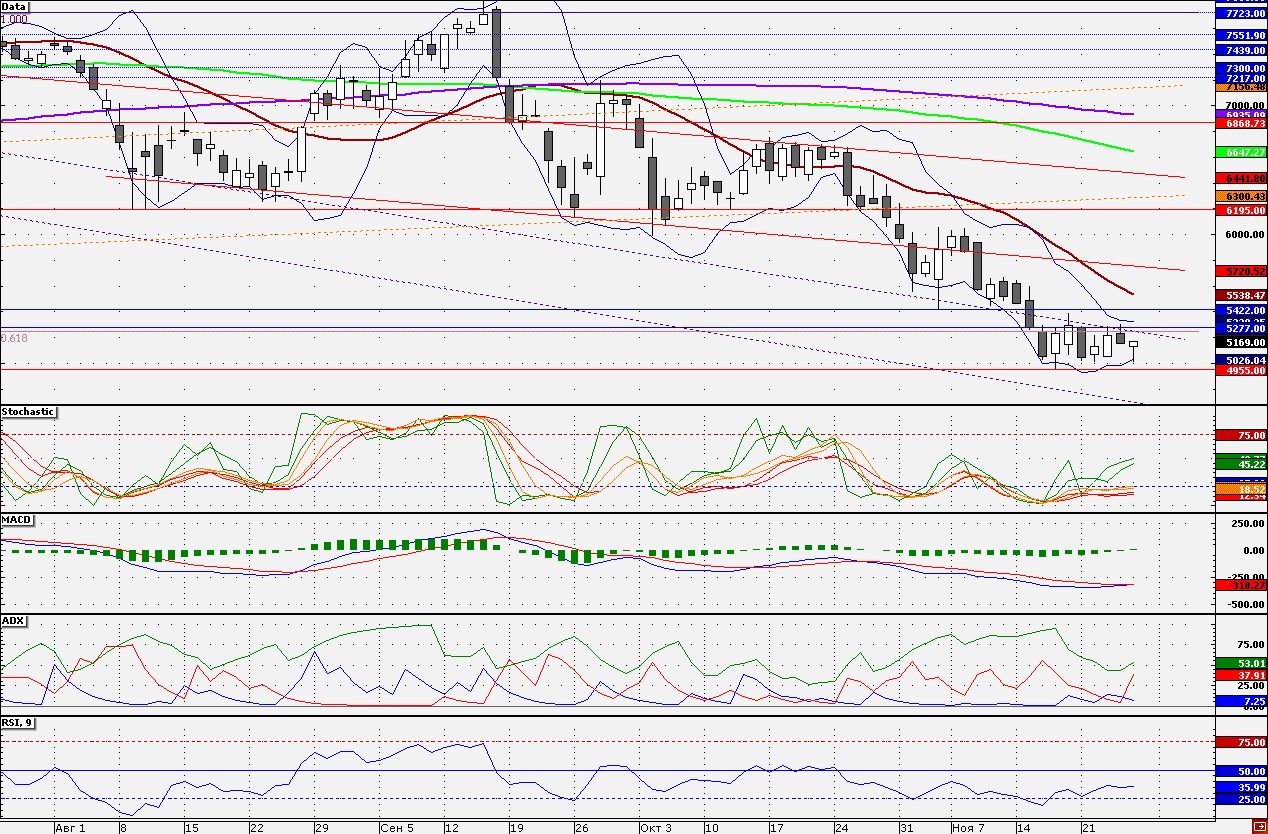Select the Stochastic panel label
1268x834 pixels.
click(28, 412)
